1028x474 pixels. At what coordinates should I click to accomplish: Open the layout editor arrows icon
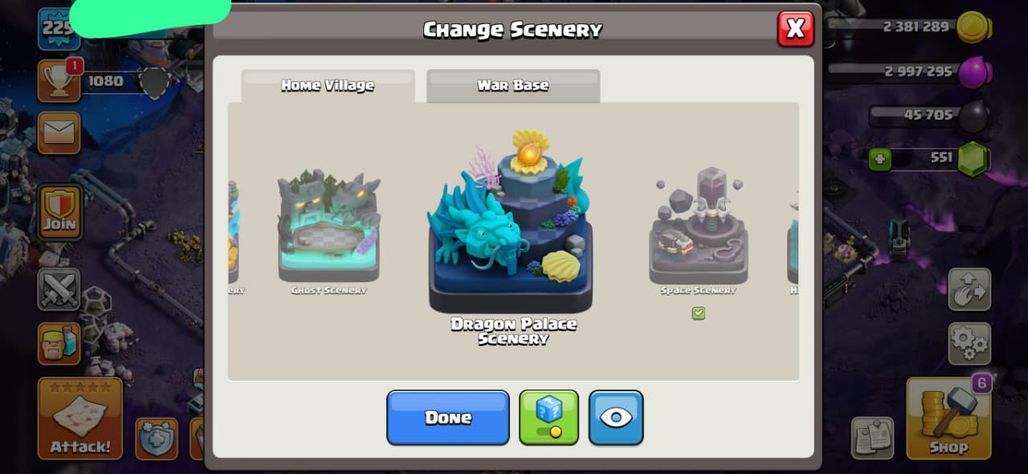[x=969, y=289]
